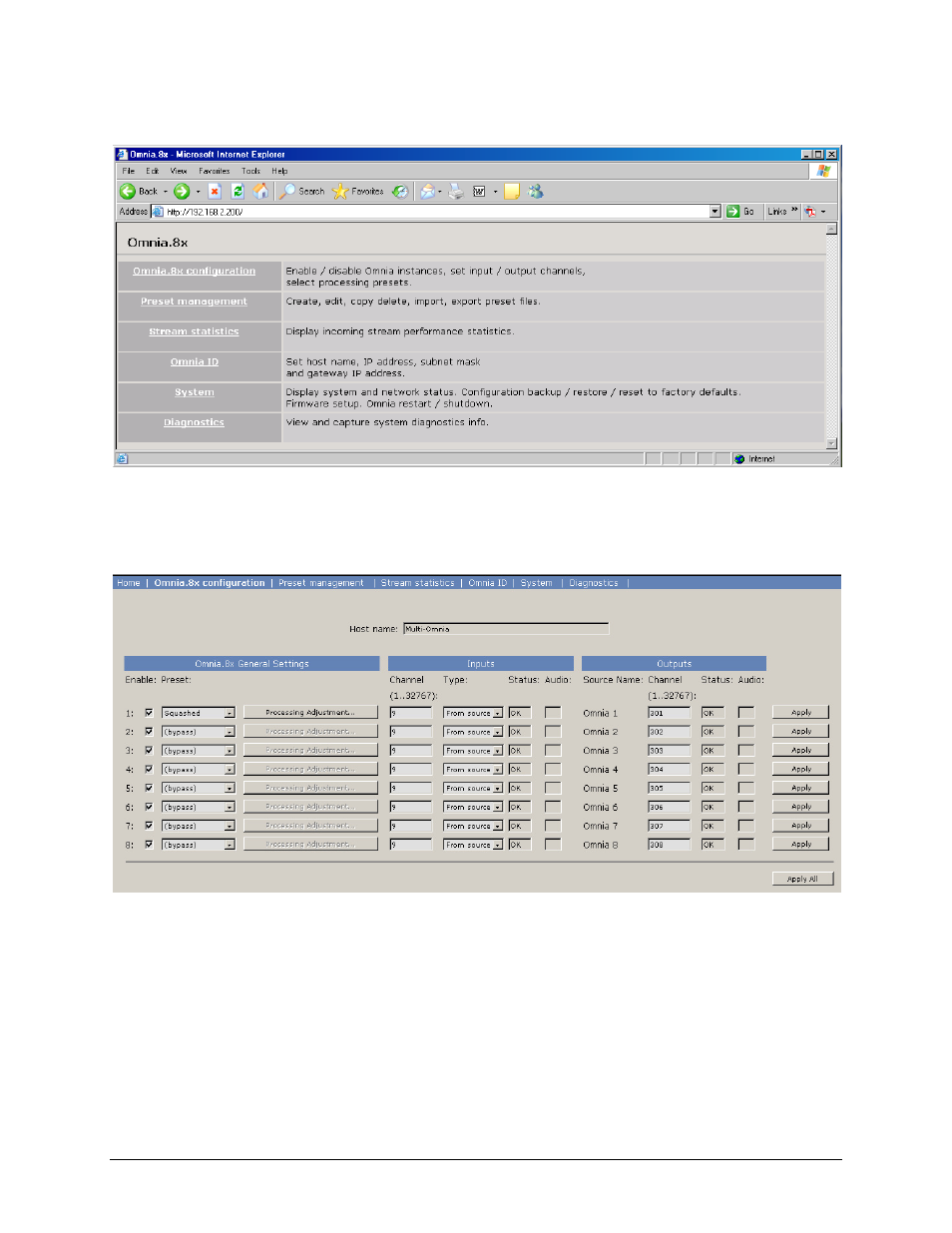The width and height of the screenshot is (952, 1233).
Task: Click Processing Adjustment button for row 1
Action: [310, 713]
